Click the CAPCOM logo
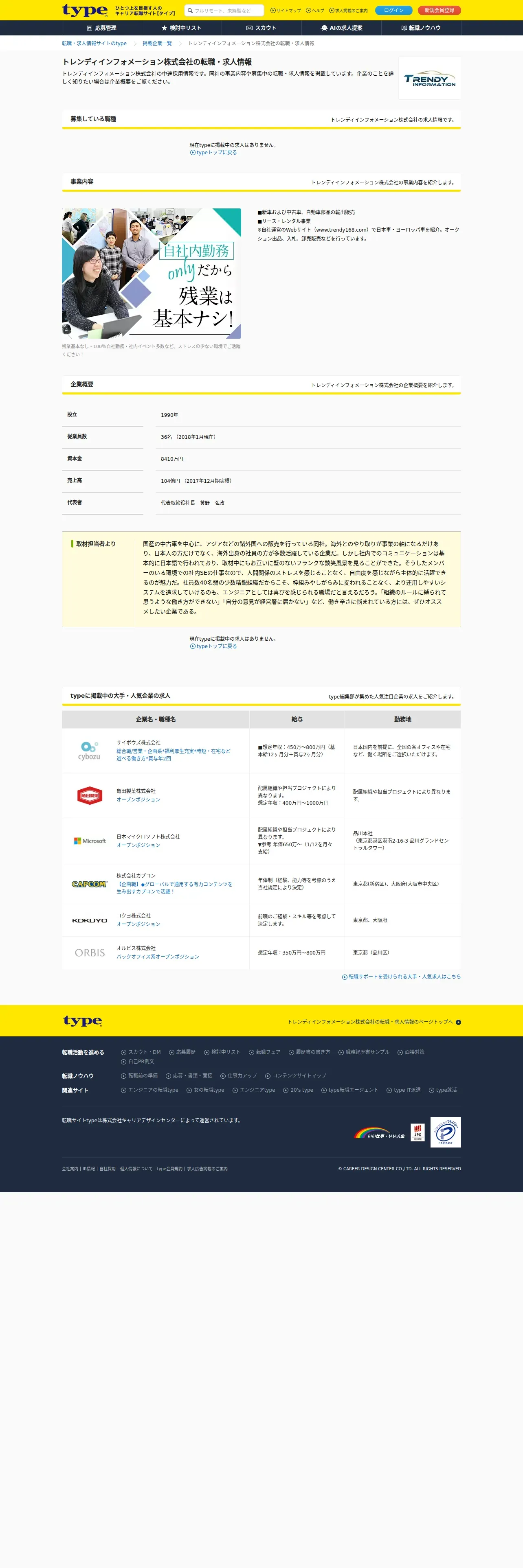 (90, 884)
